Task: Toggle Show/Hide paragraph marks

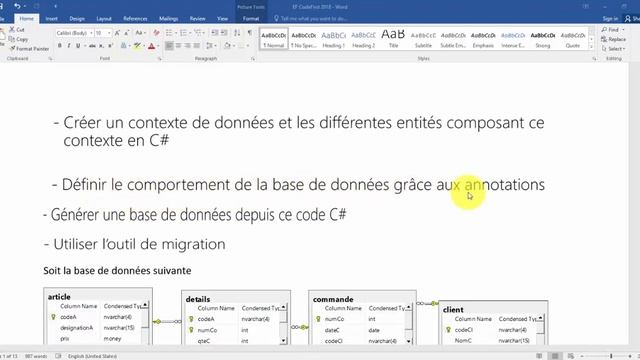Action: click(249, 33)
